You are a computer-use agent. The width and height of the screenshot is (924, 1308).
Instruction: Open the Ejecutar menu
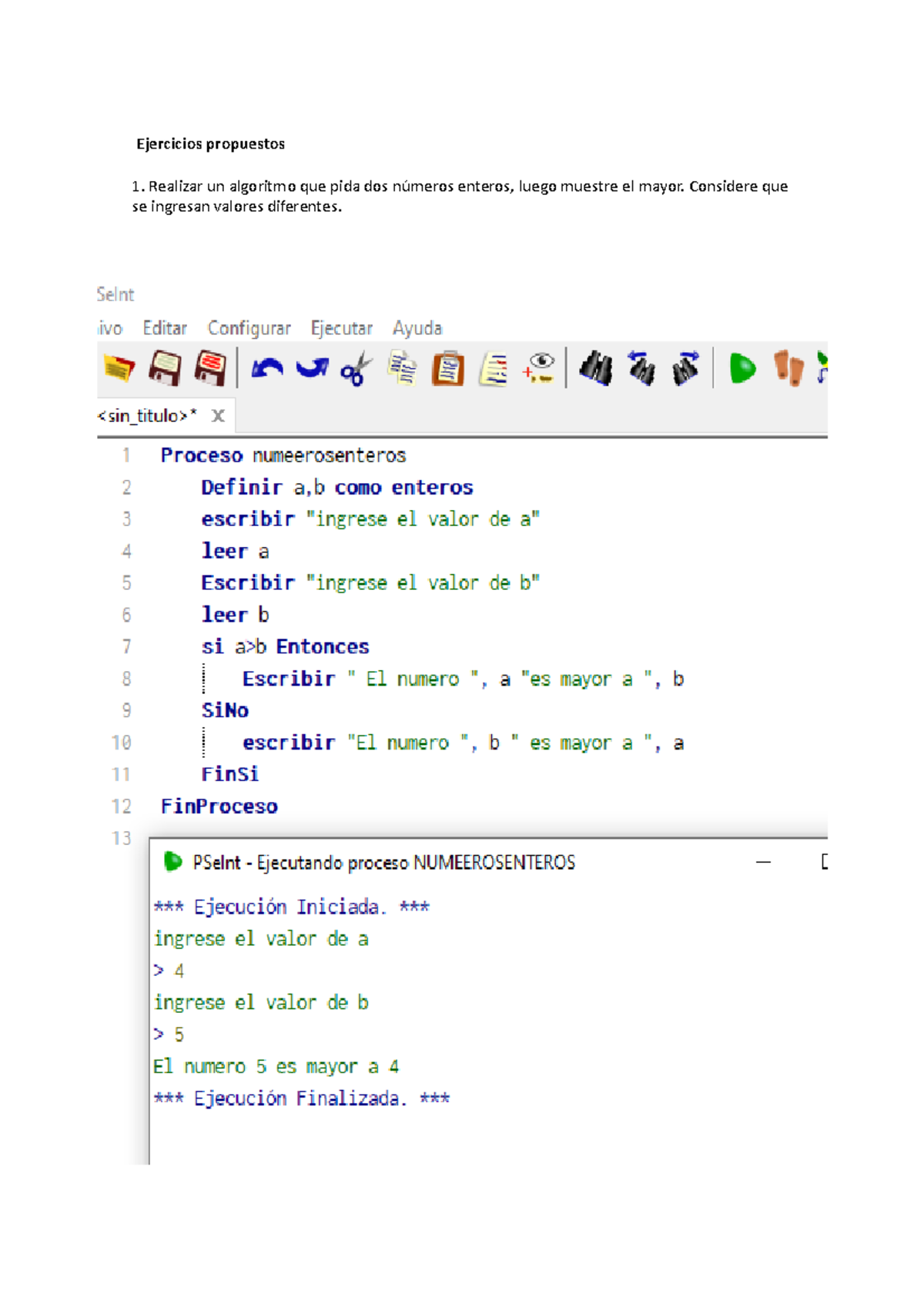pyautogui.click(x=341, y=328)
